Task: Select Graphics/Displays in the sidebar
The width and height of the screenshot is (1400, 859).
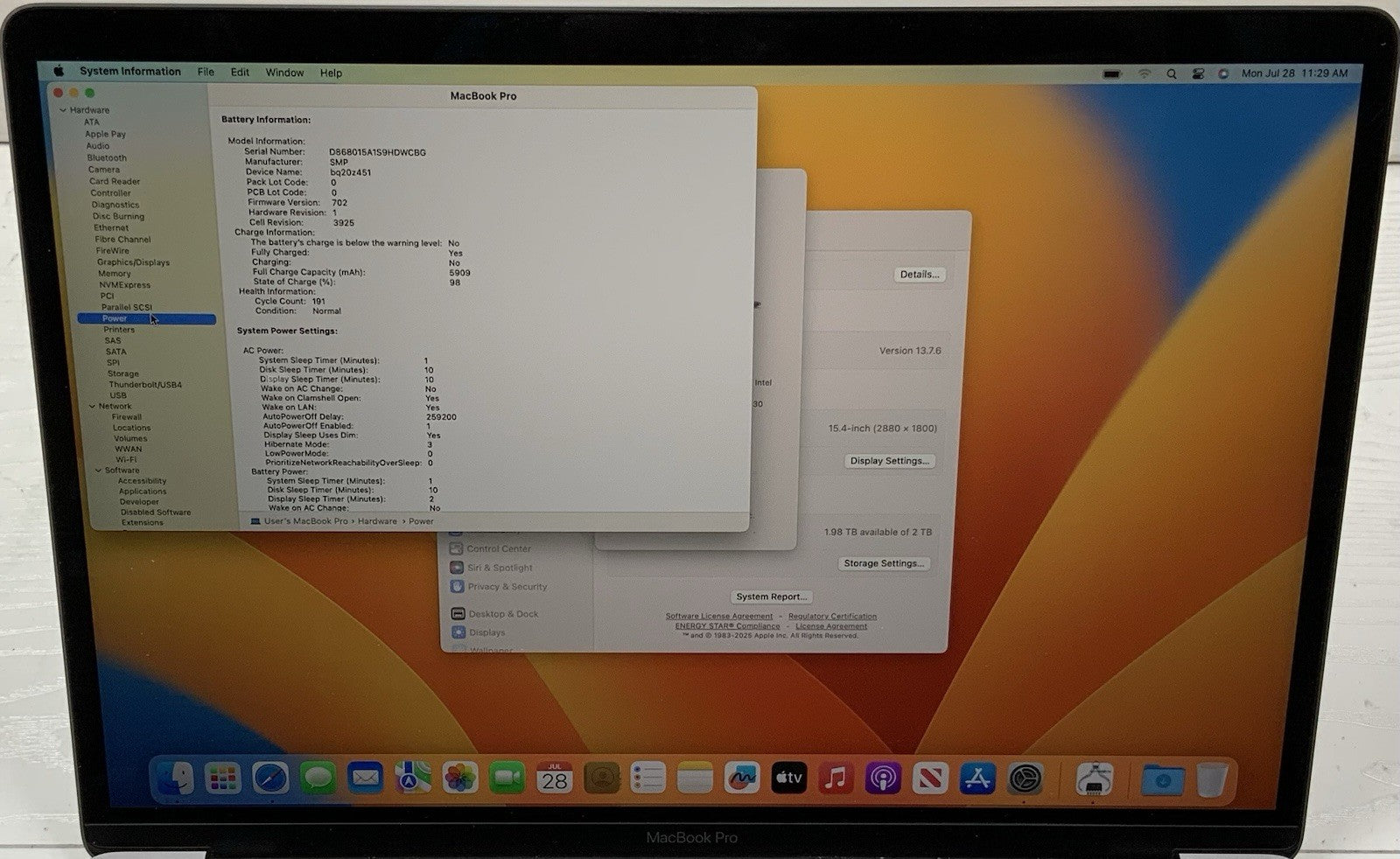Action: 133,262
